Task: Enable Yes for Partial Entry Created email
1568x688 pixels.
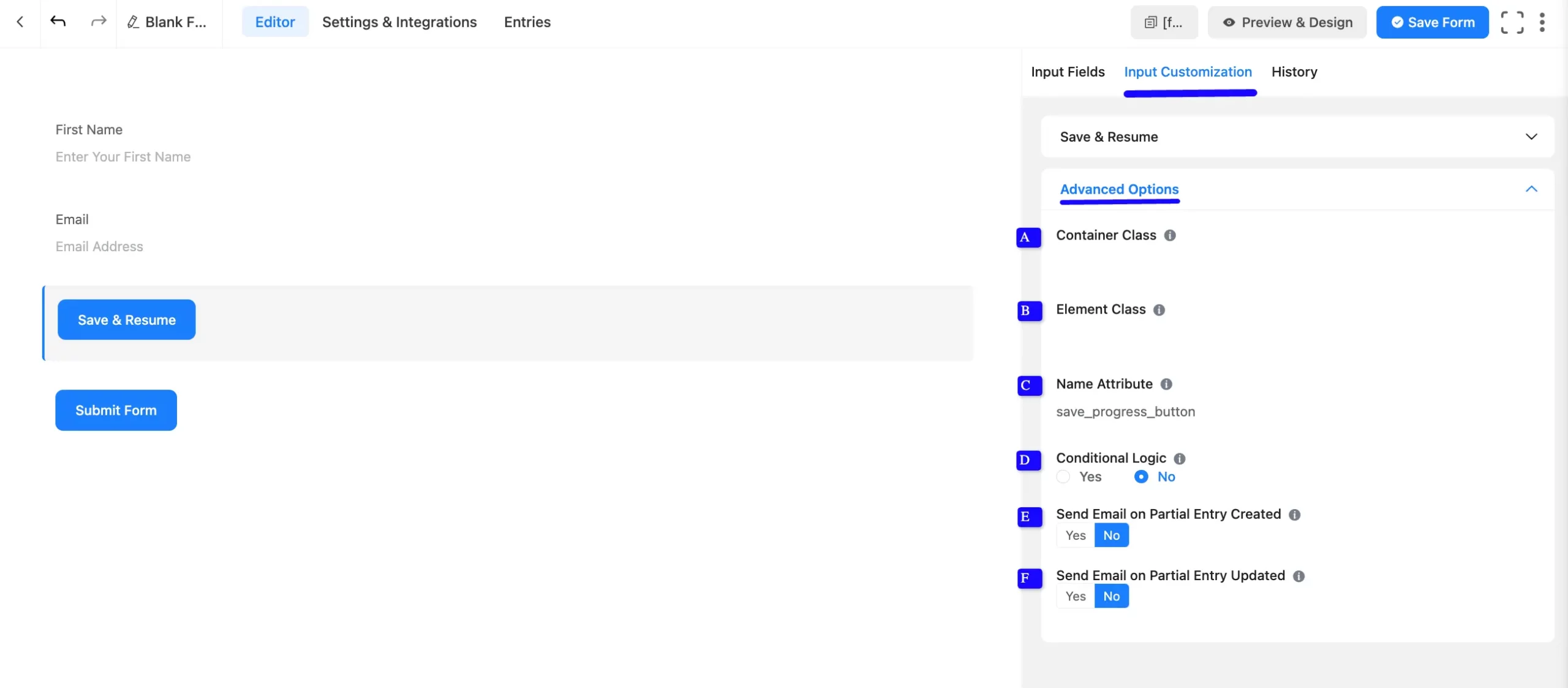Action: [x=1076, y=535]
